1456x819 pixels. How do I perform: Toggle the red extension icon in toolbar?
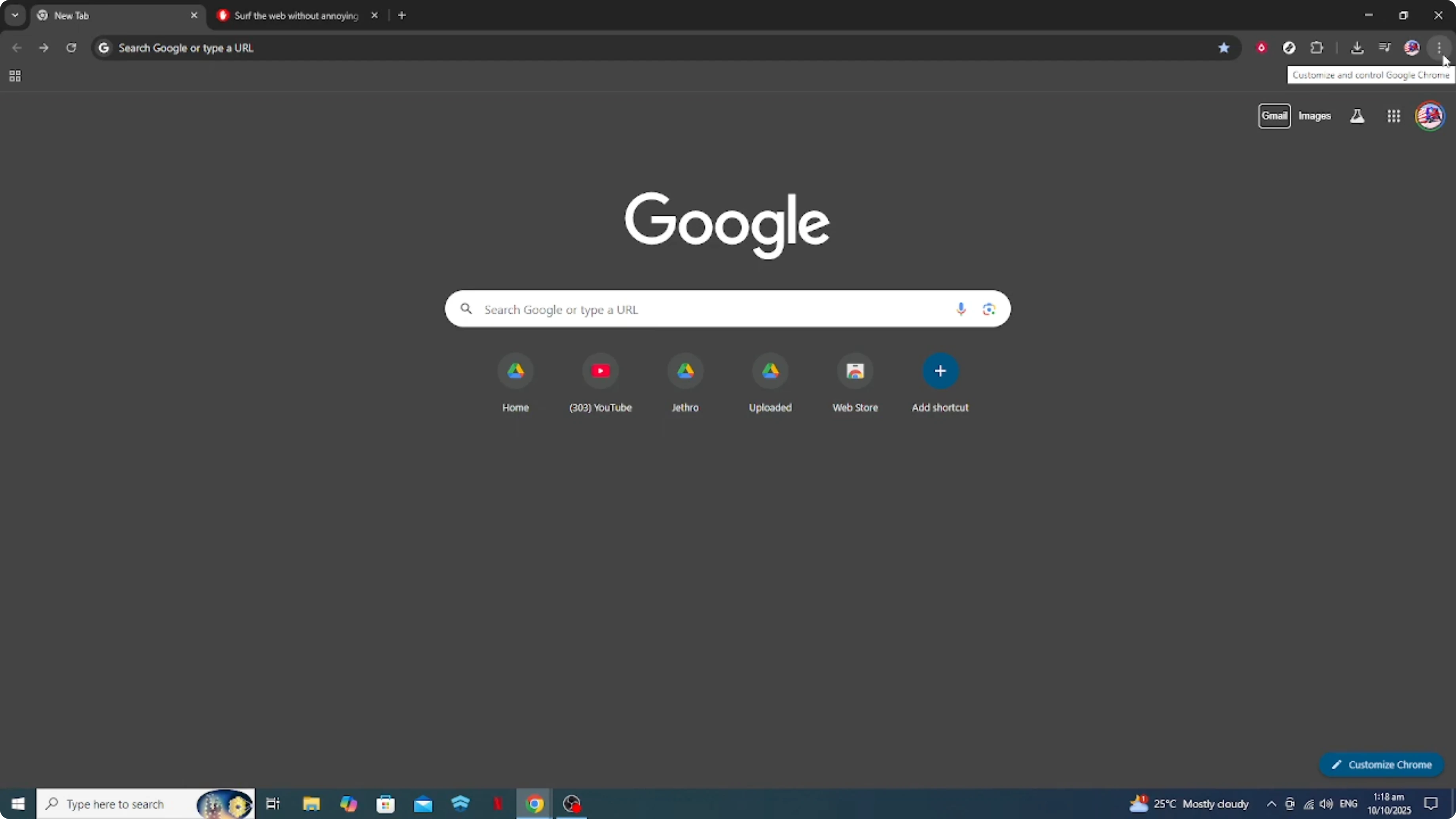[1262, 47]
